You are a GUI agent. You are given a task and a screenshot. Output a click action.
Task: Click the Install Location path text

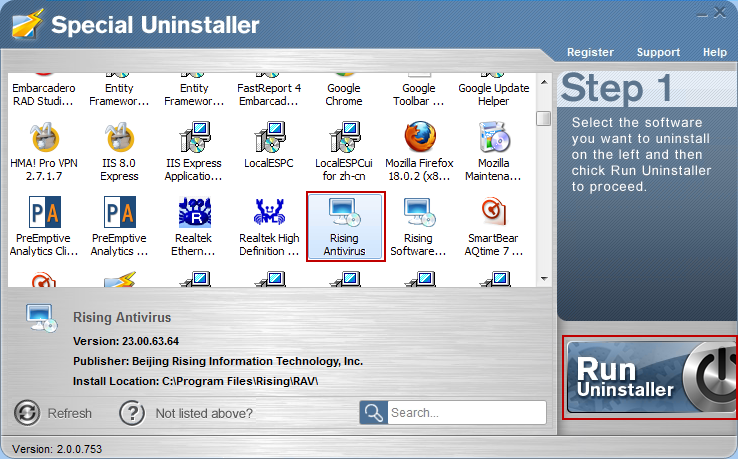pyautogui.click(x=195, y=381)
